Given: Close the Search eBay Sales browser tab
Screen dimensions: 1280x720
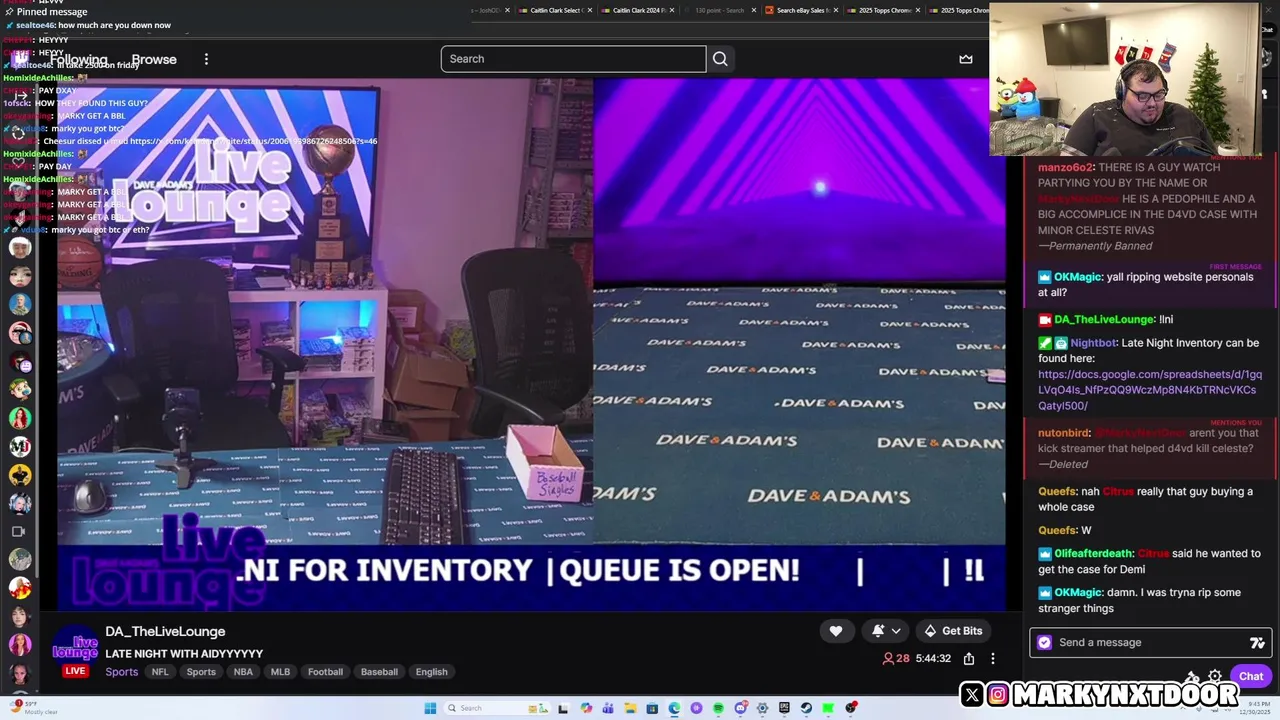Looking at the screenshot, I should coord(836,10).
